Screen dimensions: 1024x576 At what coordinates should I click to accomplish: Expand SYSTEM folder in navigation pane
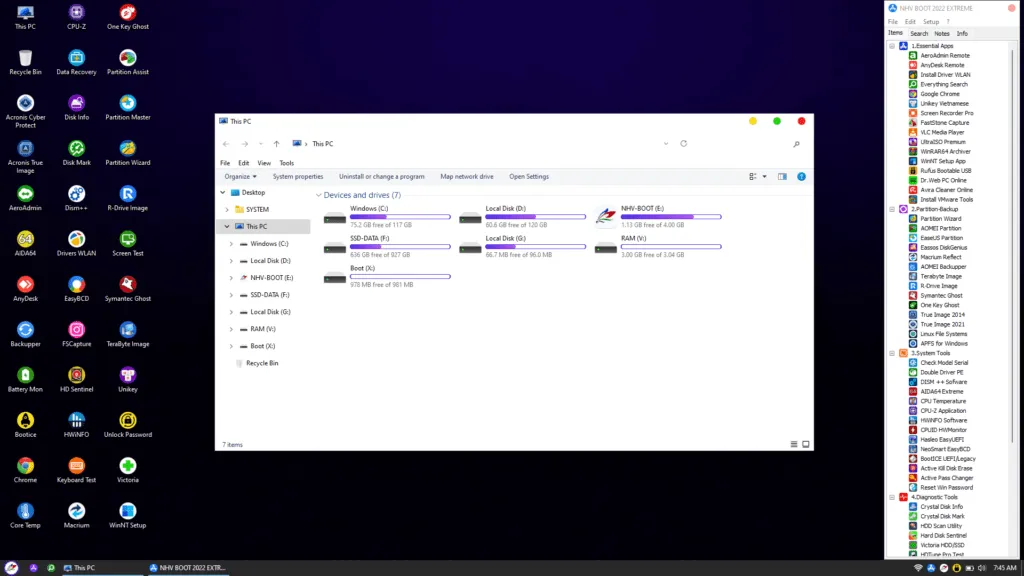tap(227, 210)
